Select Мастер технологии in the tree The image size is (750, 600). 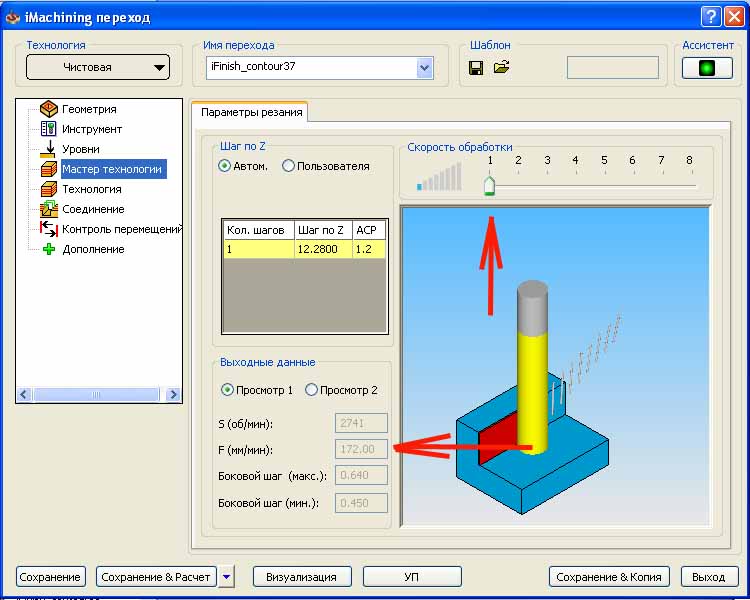[113, 169]
